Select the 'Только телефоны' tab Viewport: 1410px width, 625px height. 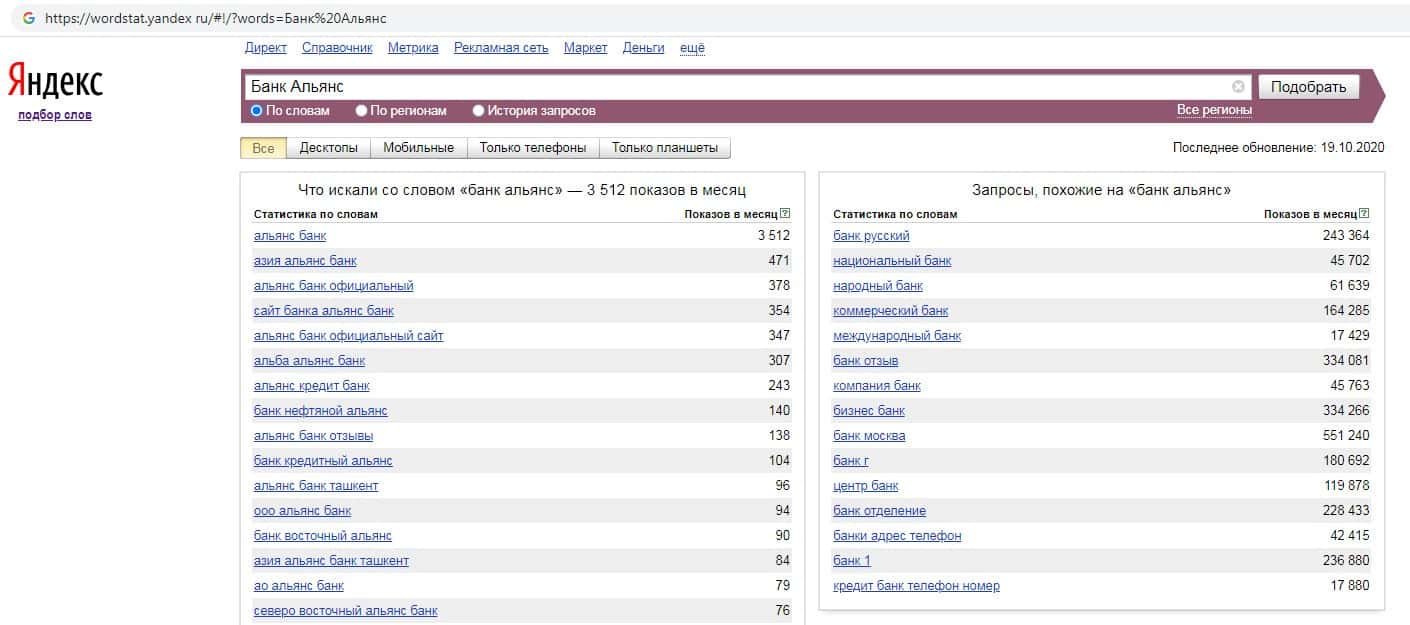[x=532, y=148]
